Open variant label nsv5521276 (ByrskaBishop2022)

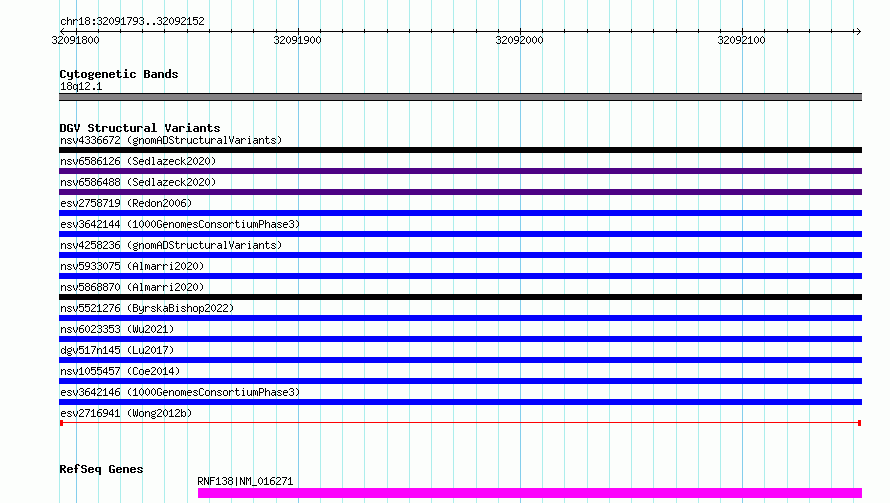(147, 308)
